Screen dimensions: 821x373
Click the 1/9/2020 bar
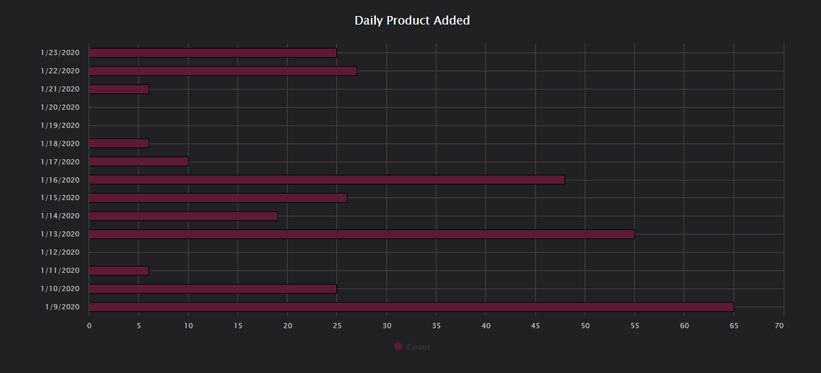click(412, 307)
